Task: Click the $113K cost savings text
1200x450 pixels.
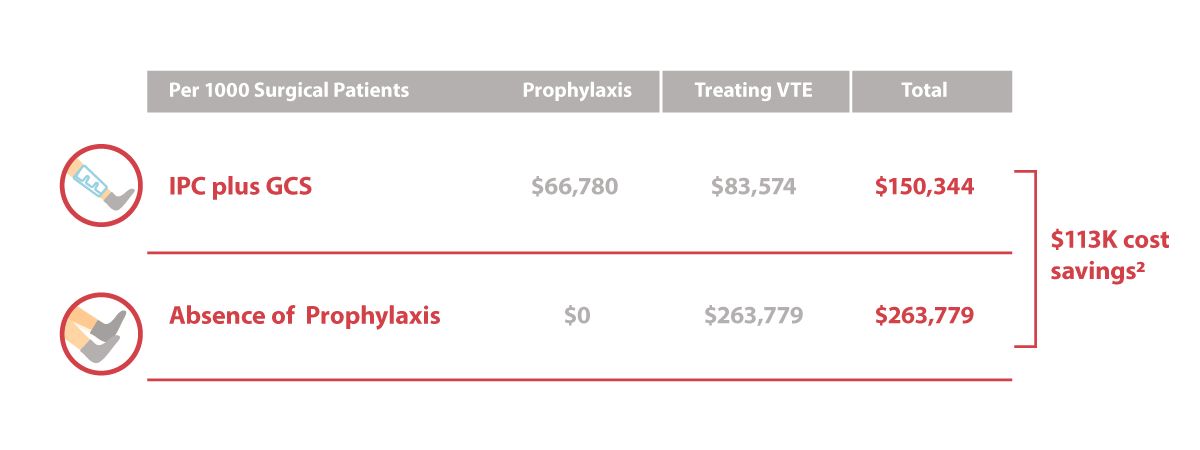Action: click(x=1109, y=255)
